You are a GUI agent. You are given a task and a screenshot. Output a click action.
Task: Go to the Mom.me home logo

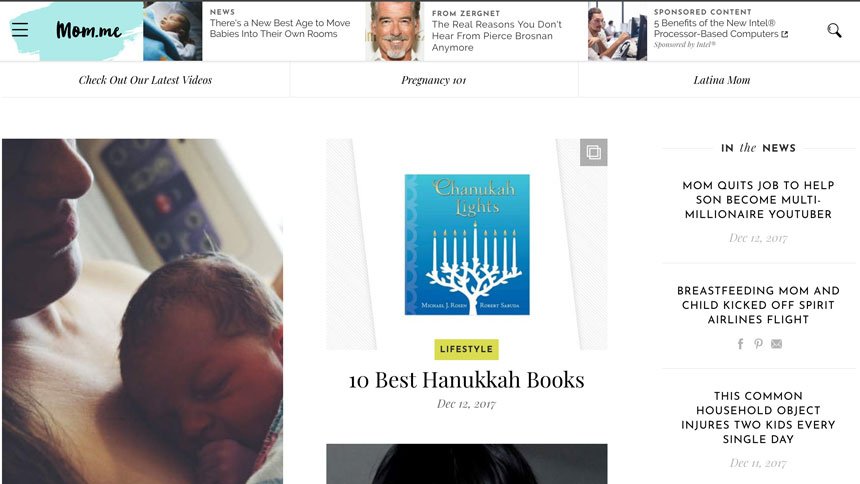[x=88, y=30]
